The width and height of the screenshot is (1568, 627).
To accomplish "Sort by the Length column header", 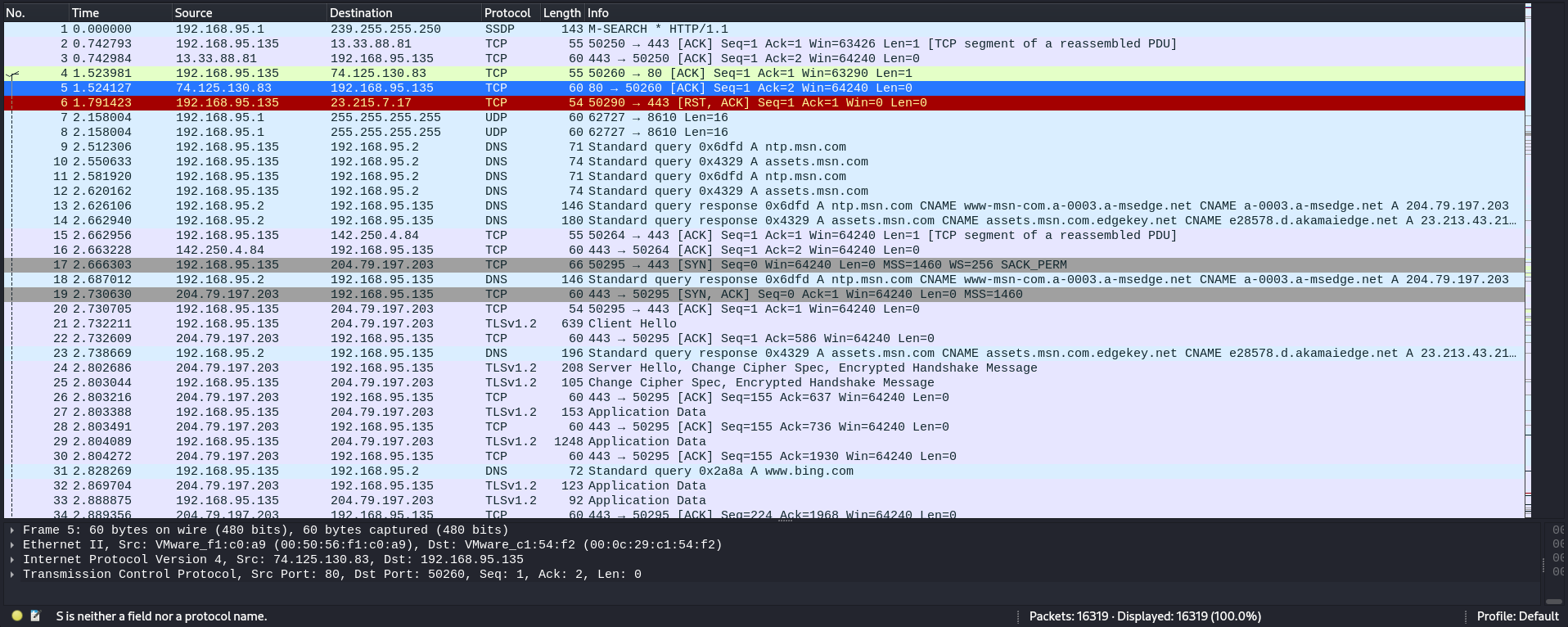I will pos(562,13).
